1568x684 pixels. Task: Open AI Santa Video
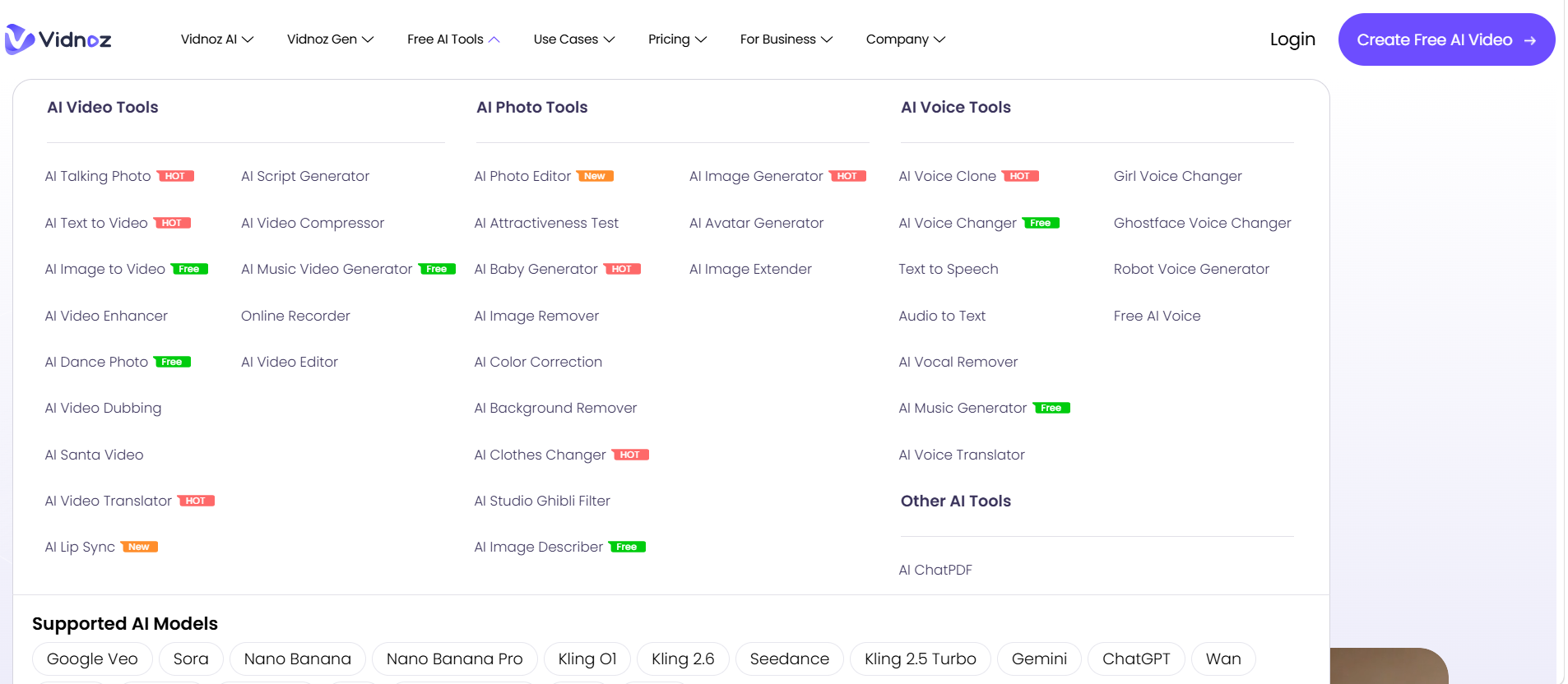94,455
